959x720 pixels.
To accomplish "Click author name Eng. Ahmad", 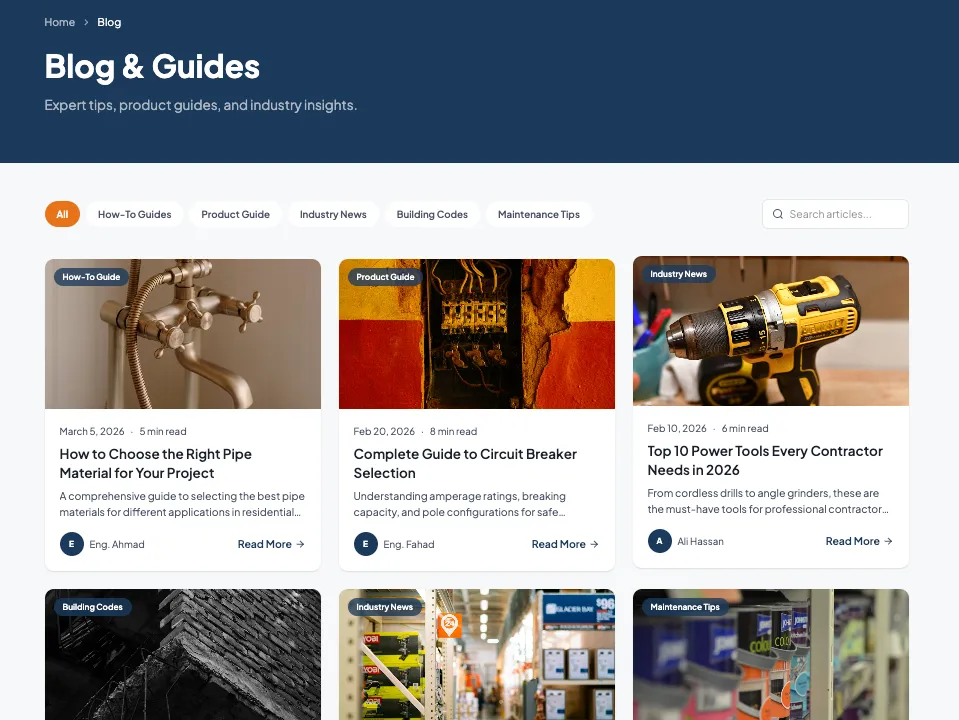I will (x=117, y=544).
